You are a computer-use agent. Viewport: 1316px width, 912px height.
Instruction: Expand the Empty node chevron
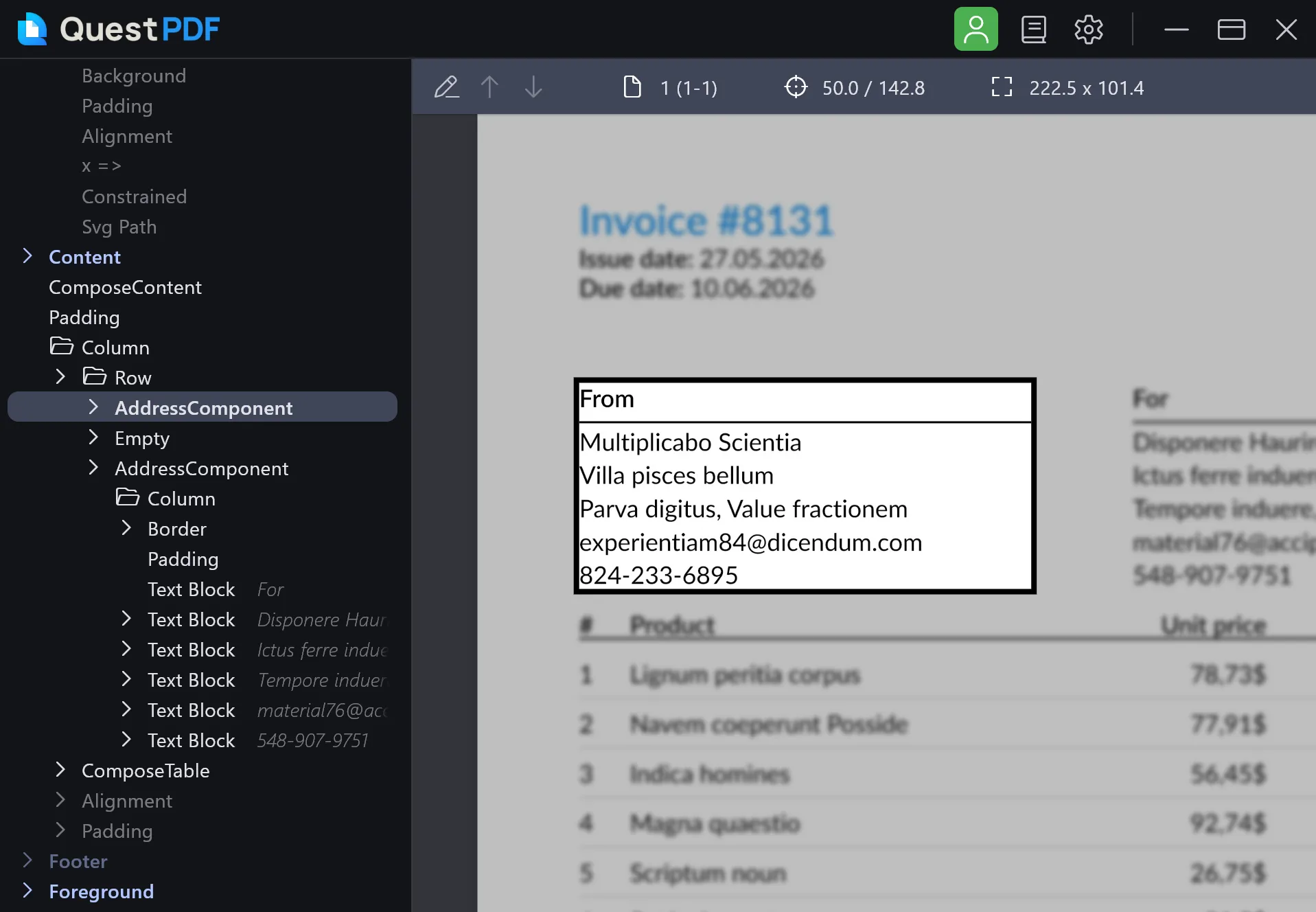tap(93, 437)
